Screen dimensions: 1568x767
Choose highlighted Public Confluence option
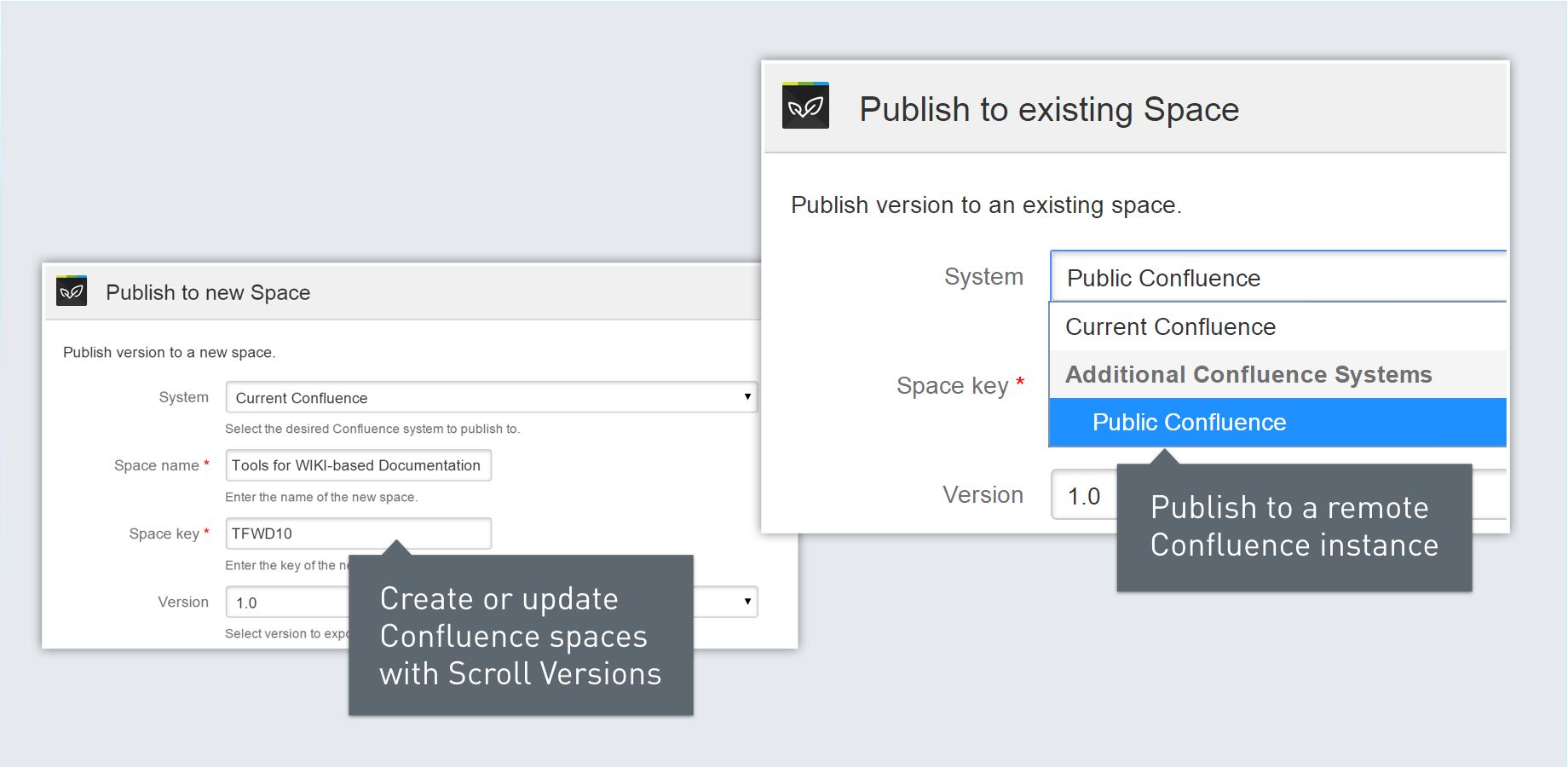click(x=1278, y=422)
